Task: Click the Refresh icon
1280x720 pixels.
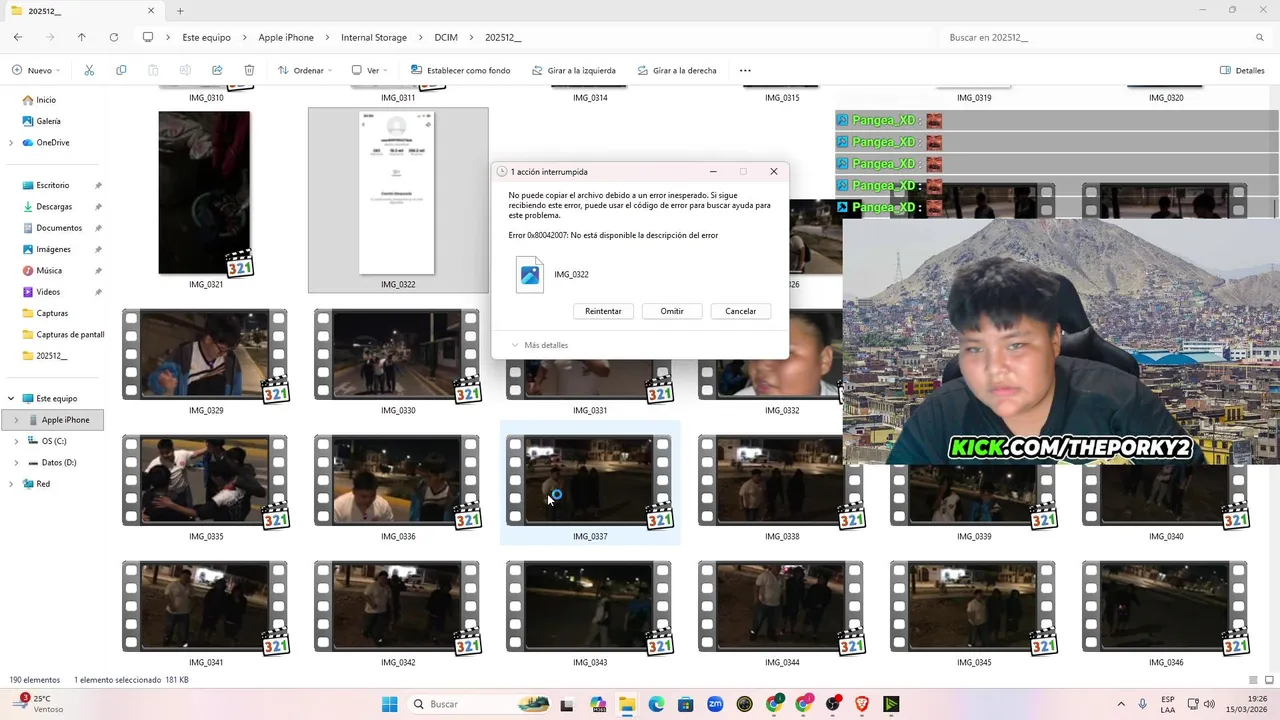Action: click(114, 37)
